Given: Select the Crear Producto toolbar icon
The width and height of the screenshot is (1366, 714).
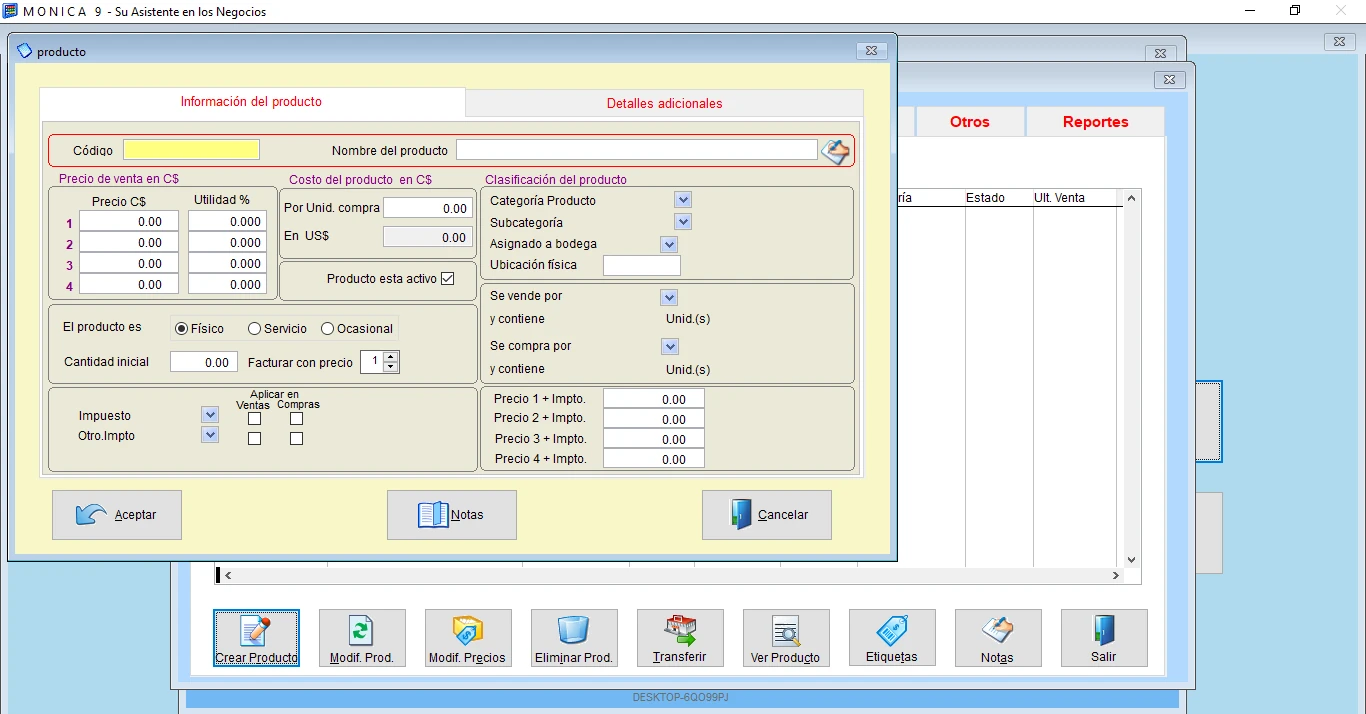Looking at the screenshot, I should 256,637.
